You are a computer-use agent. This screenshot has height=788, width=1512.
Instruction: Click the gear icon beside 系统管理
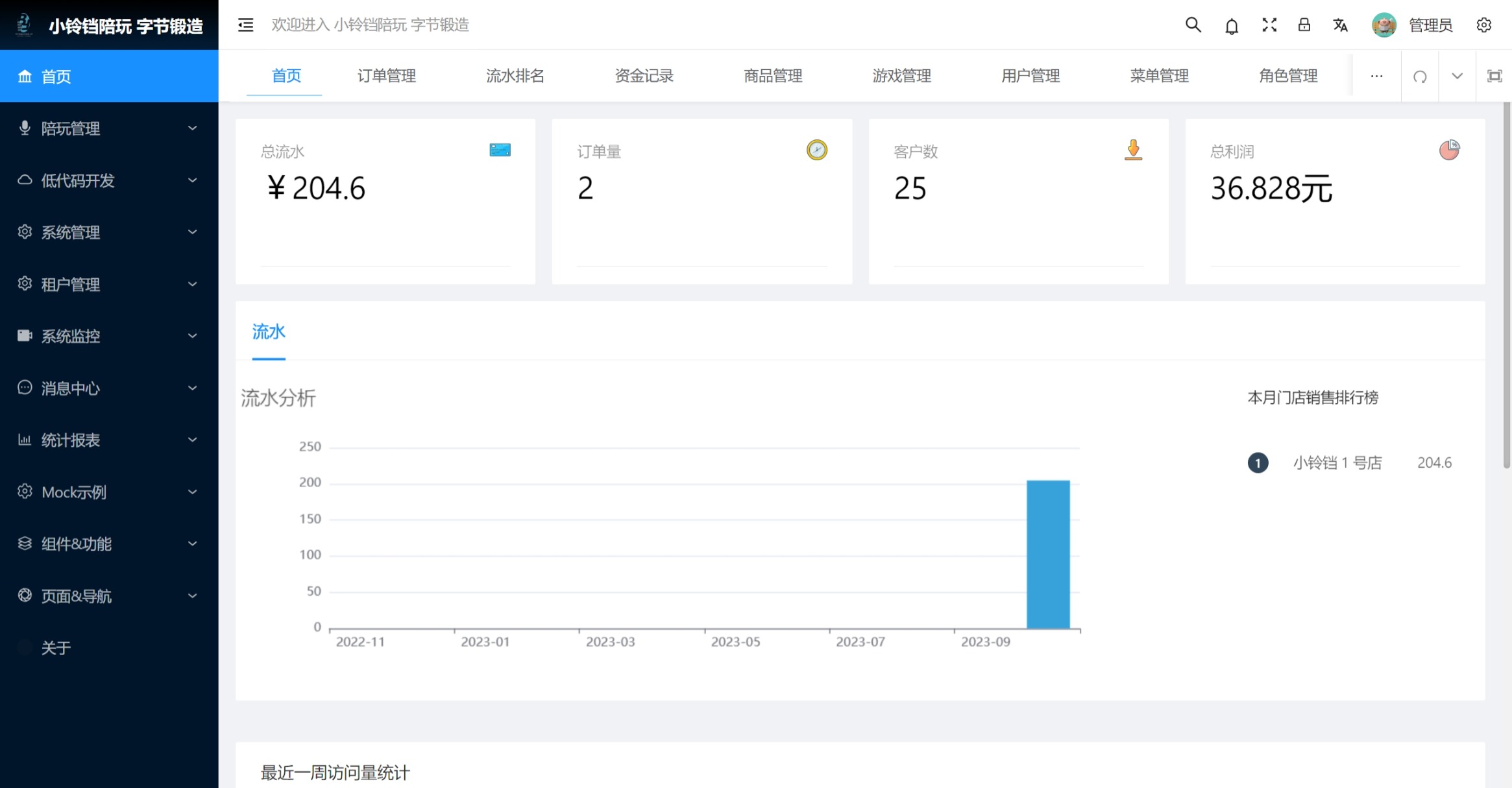point(25,232)
